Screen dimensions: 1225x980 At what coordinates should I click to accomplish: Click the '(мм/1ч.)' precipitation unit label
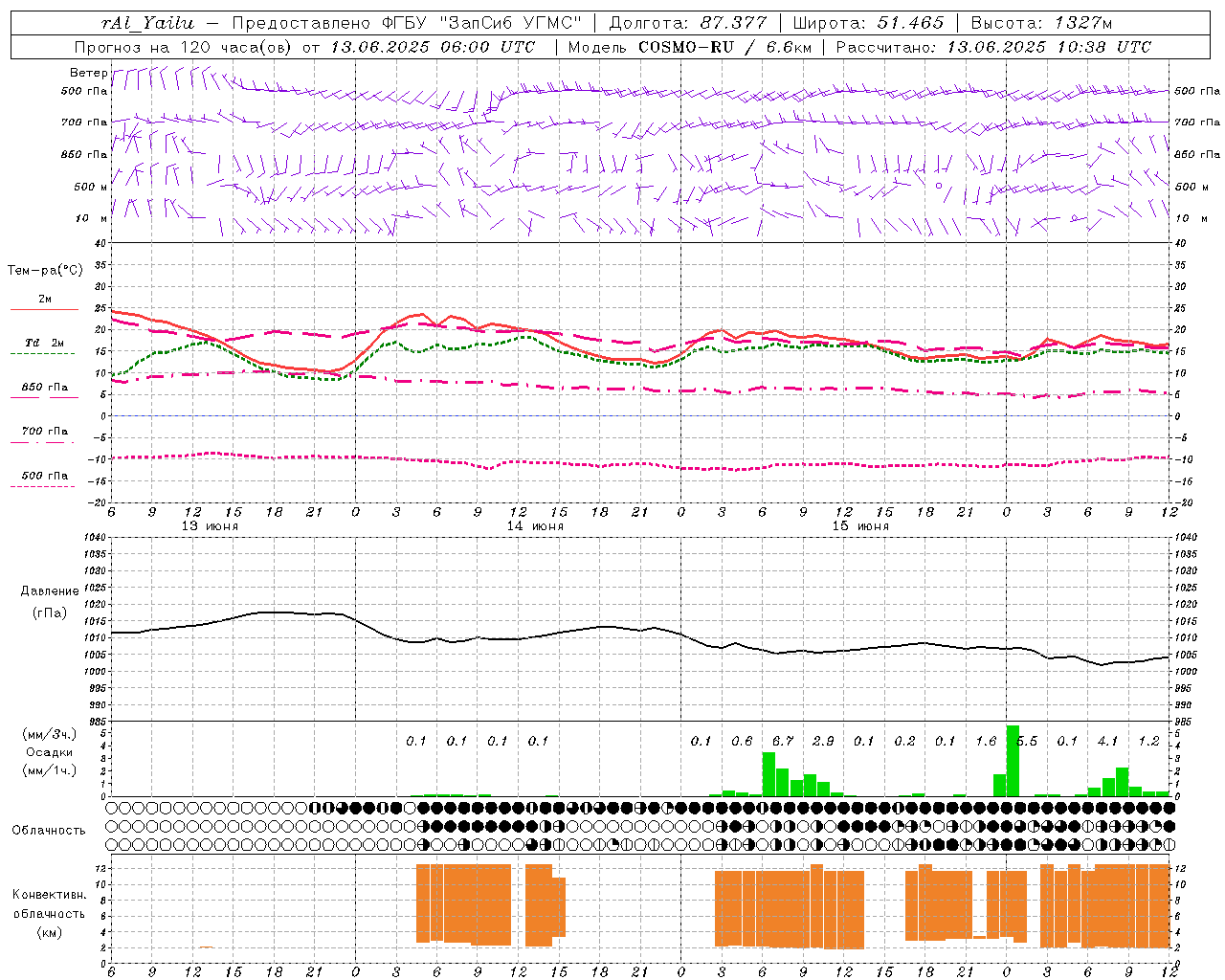pos(50,770)
